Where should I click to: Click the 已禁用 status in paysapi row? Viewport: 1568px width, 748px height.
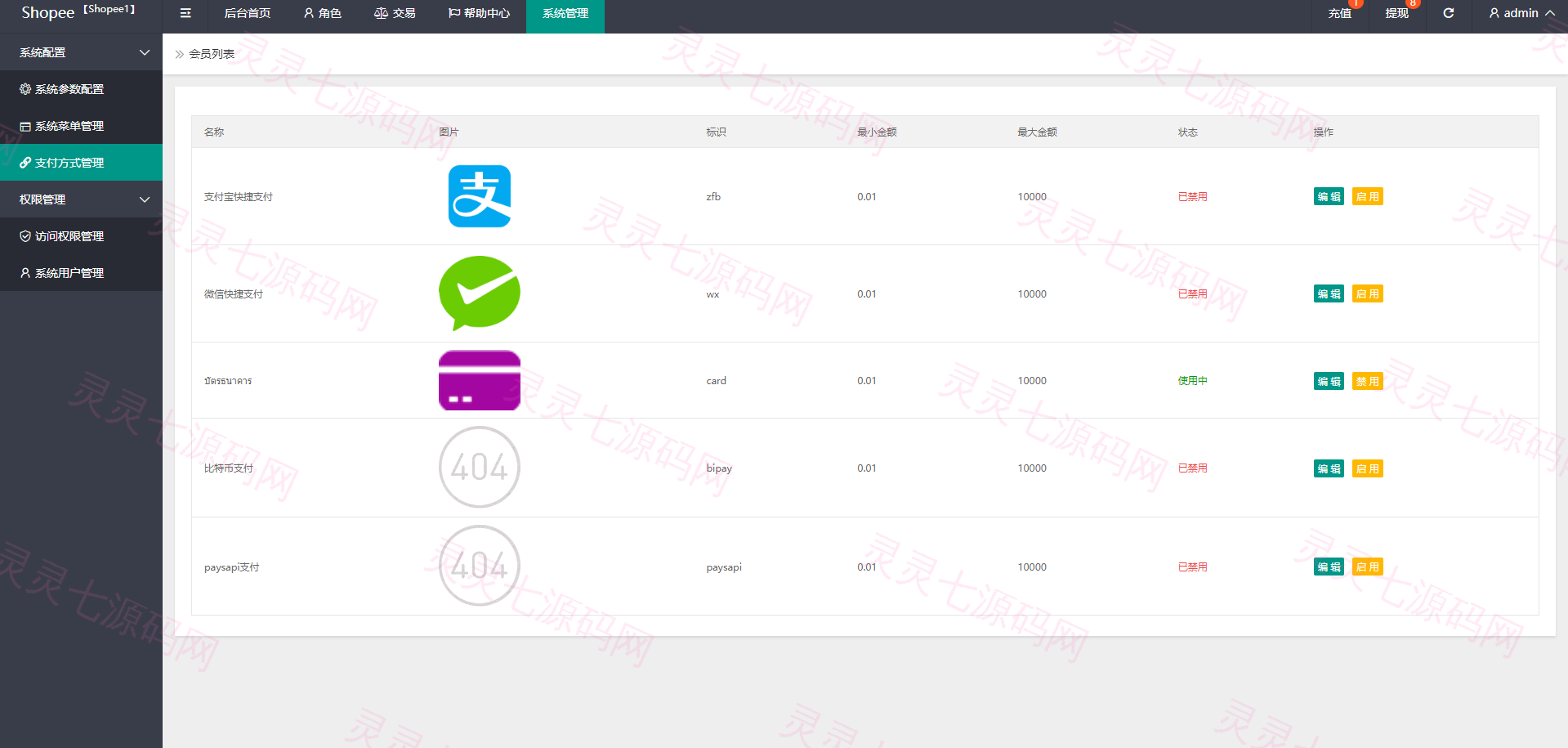point(1192,567)
